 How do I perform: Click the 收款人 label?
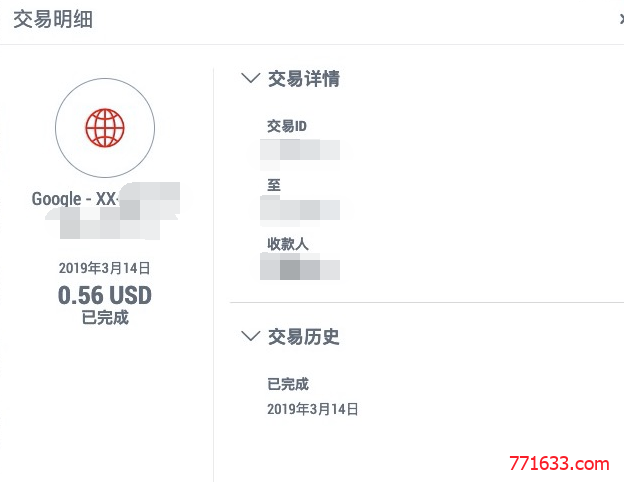(288, 244)
